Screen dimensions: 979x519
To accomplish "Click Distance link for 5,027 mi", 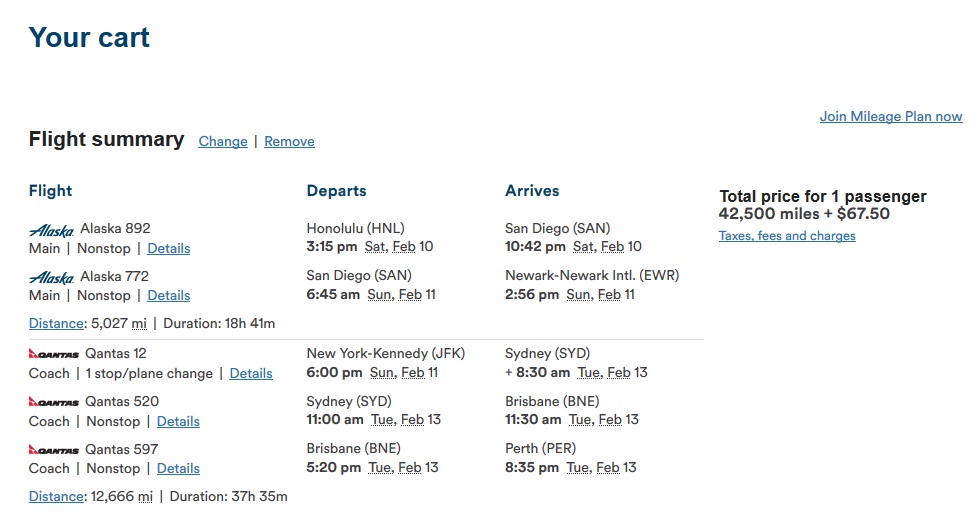I will point(56,323).
